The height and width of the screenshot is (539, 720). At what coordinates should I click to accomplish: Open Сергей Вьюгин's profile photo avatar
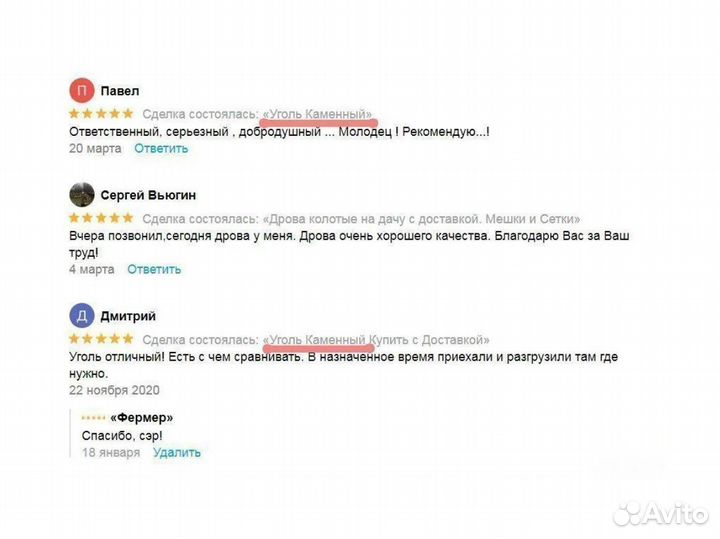[x=82, y=195]
